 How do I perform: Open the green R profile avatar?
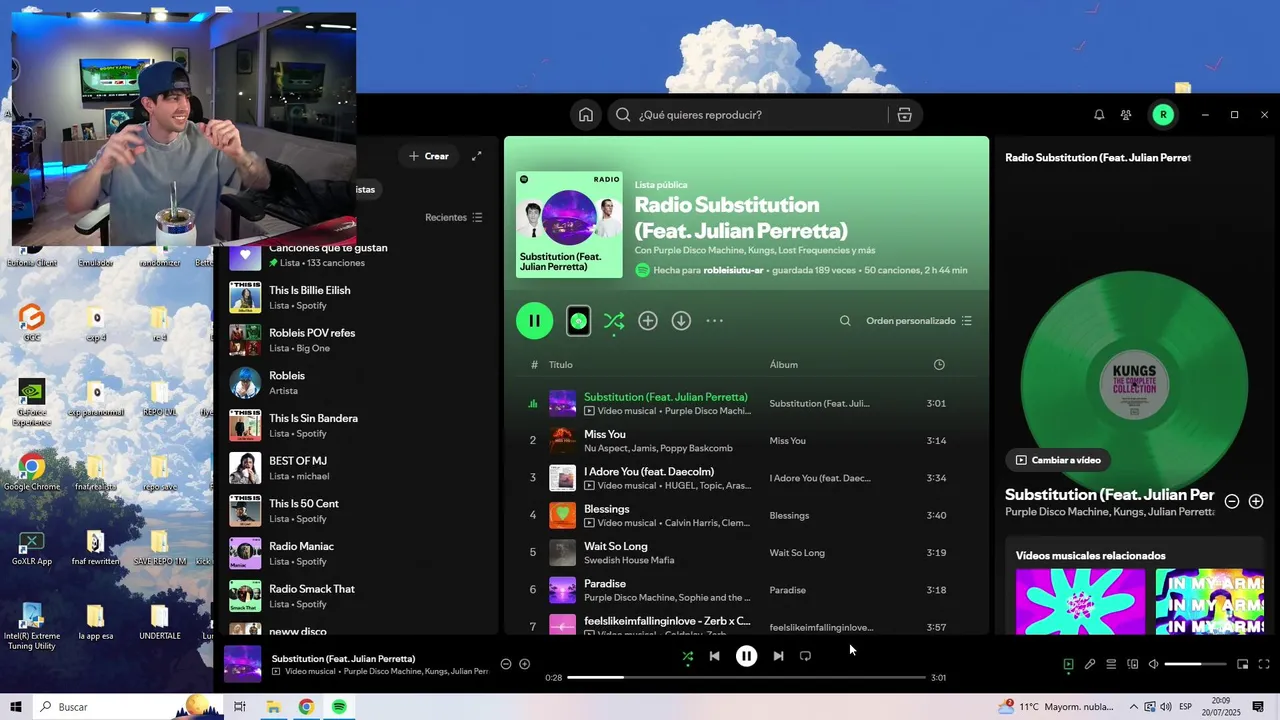1163,115
